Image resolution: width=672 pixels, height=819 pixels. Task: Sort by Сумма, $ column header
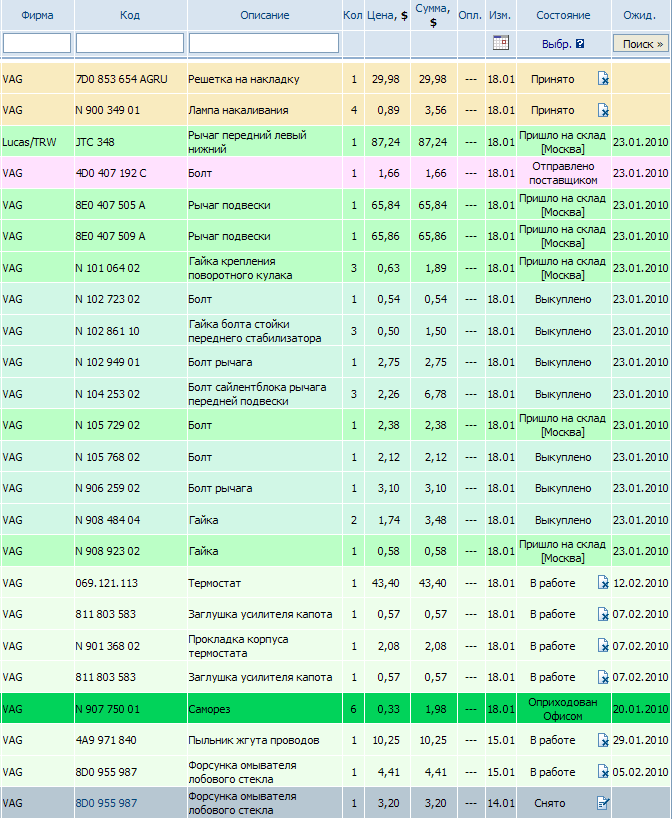(x=433, y=15)
